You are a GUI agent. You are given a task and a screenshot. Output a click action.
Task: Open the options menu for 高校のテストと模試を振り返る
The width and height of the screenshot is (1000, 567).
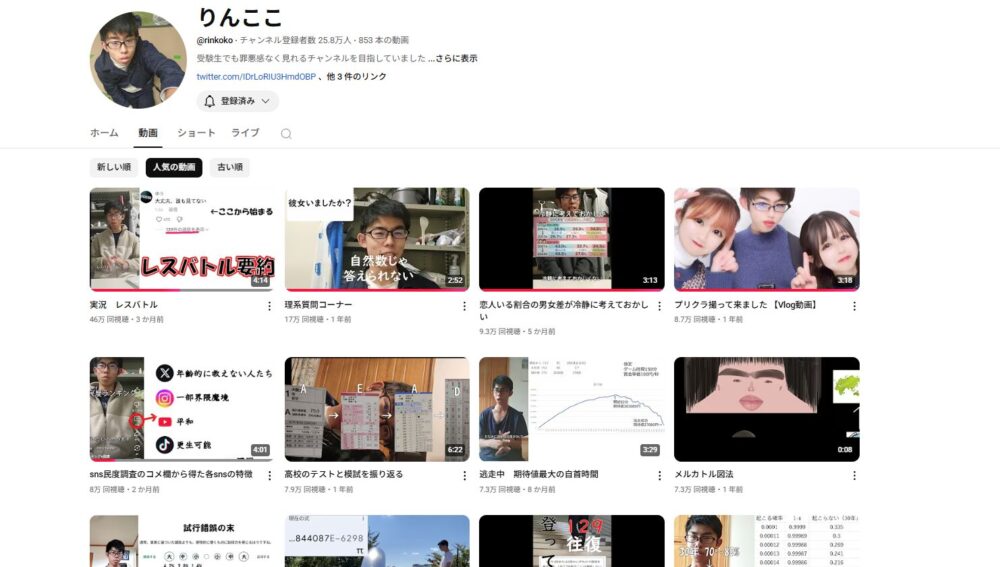click(x=464, y=476)
